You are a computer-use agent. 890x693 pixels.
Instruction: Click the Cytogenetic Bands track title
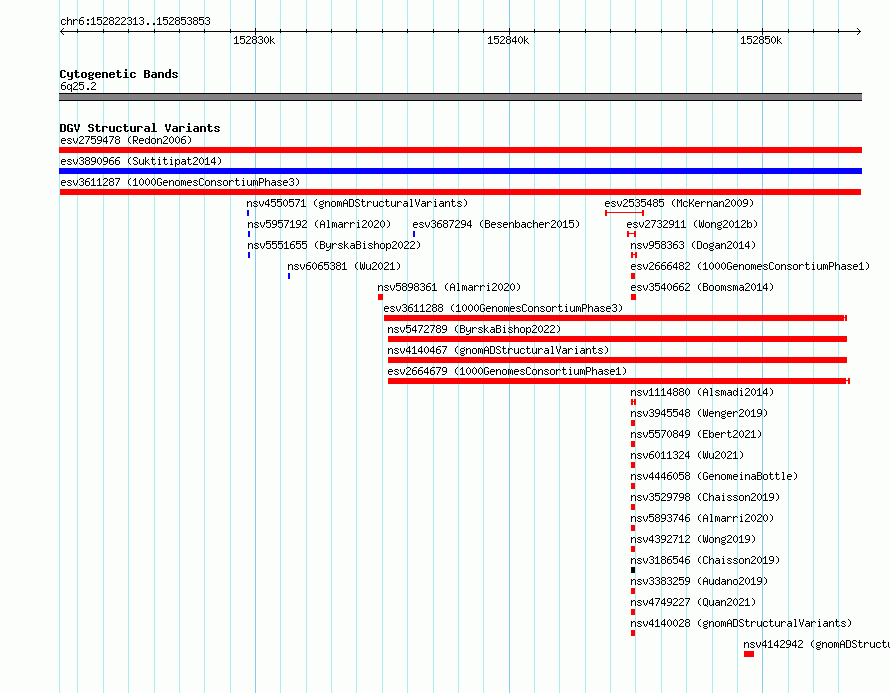[x=119, y=74]
